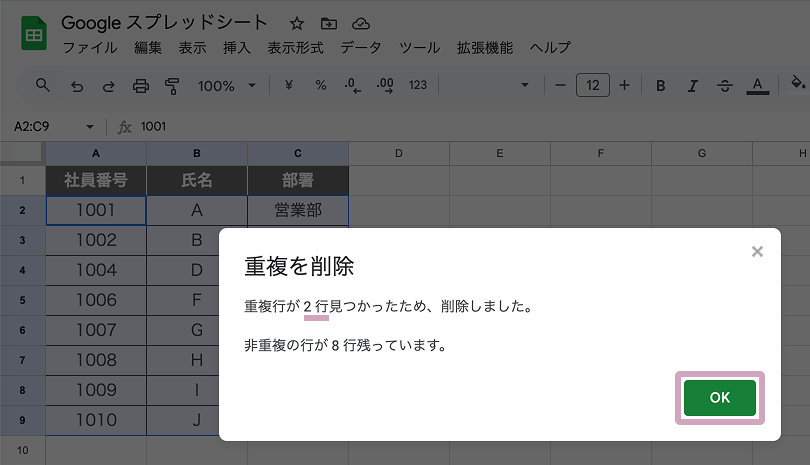The image size is (810, 465).
Task: Select cell containing 1001
Action: pyautogui.click(x=96, y=210)
